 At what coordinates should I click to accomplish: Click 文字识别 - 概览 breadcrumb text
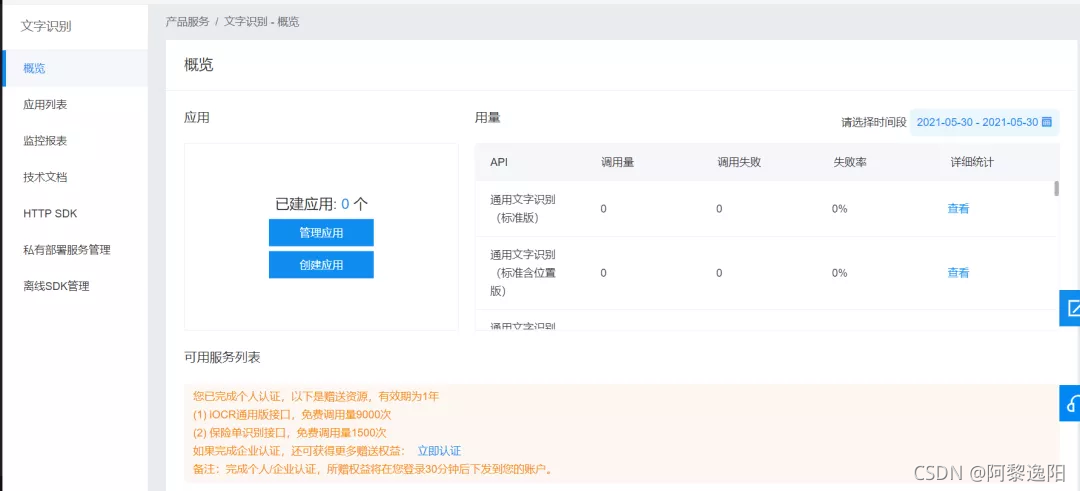pyautogui.click(x=262, y=21)
